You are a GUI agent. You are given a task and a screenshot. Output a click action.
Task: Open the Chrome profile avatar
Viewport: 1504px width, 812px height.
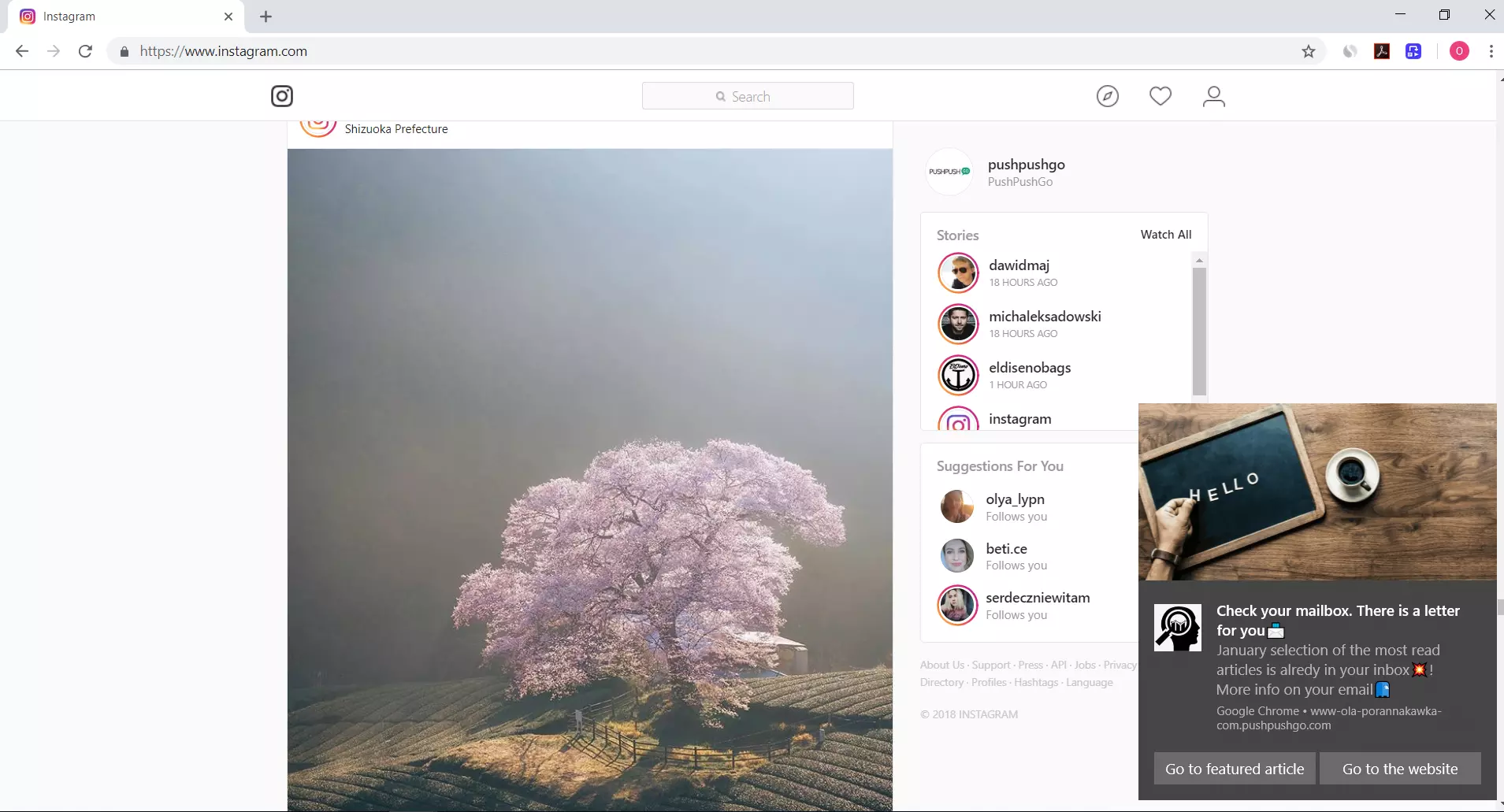(x=1459, y=51)
